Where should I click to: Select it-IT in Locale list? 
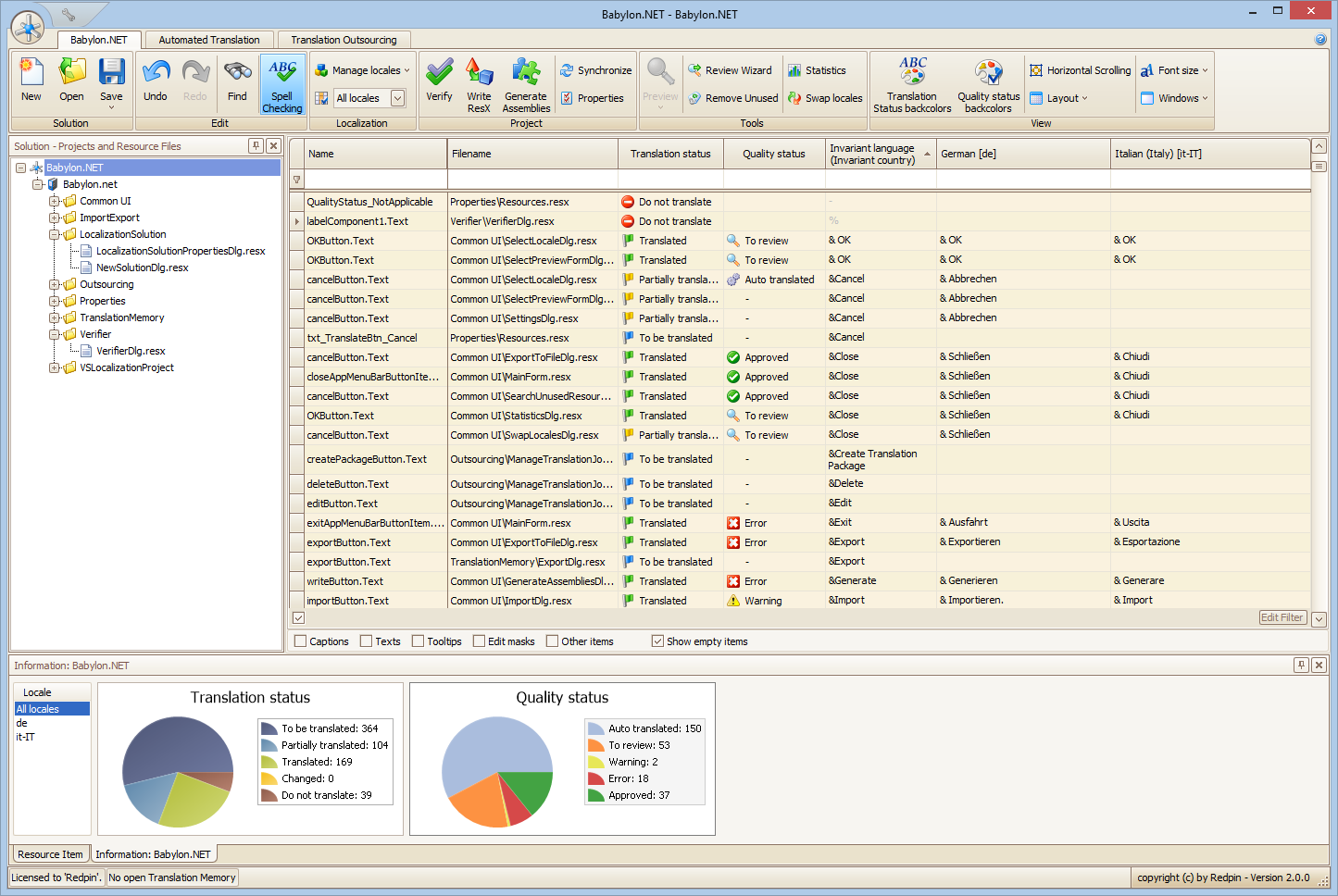click(52, 737)
